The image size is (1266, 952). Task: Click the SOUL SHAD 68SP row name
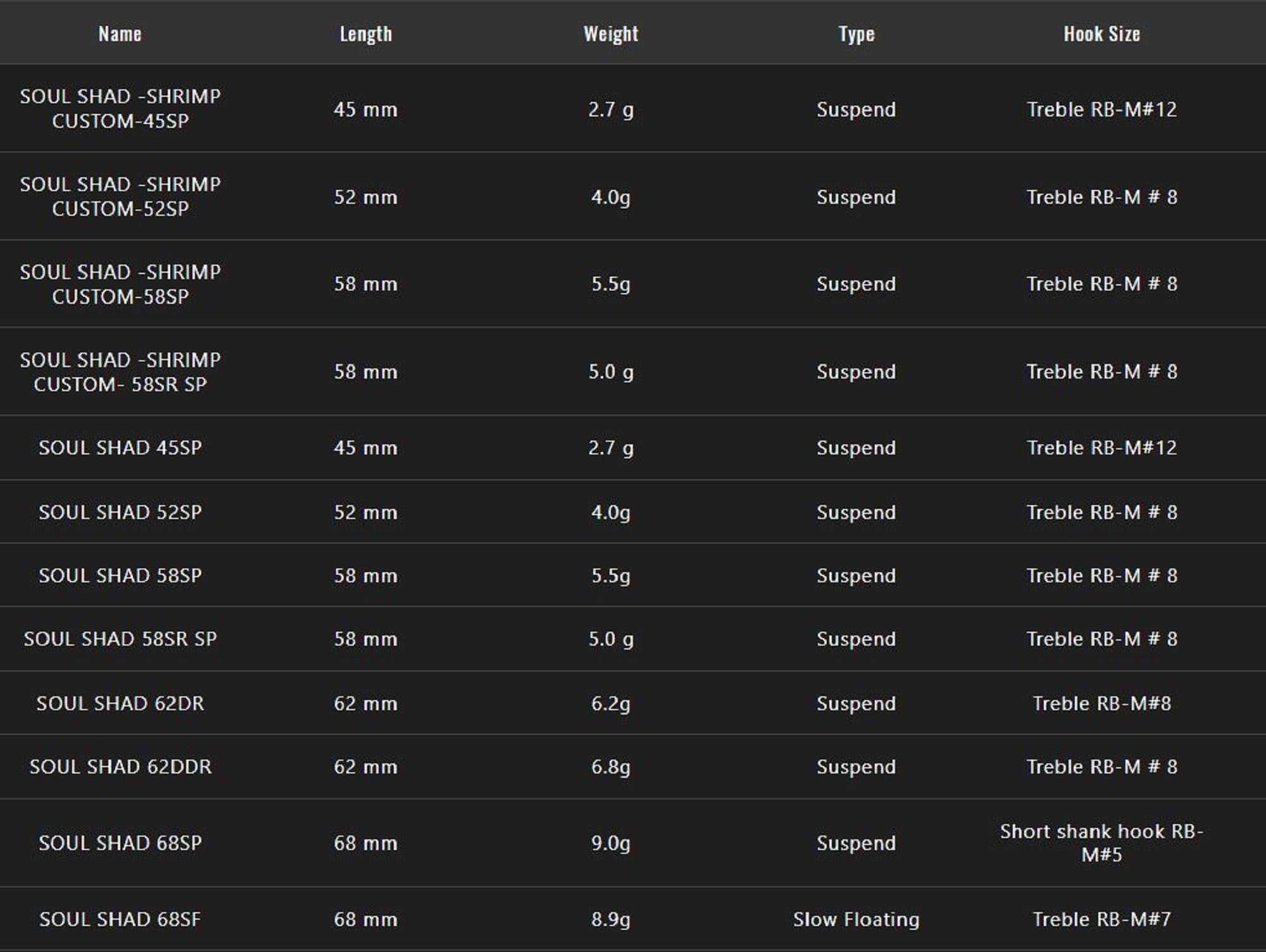tap(120, 842)
